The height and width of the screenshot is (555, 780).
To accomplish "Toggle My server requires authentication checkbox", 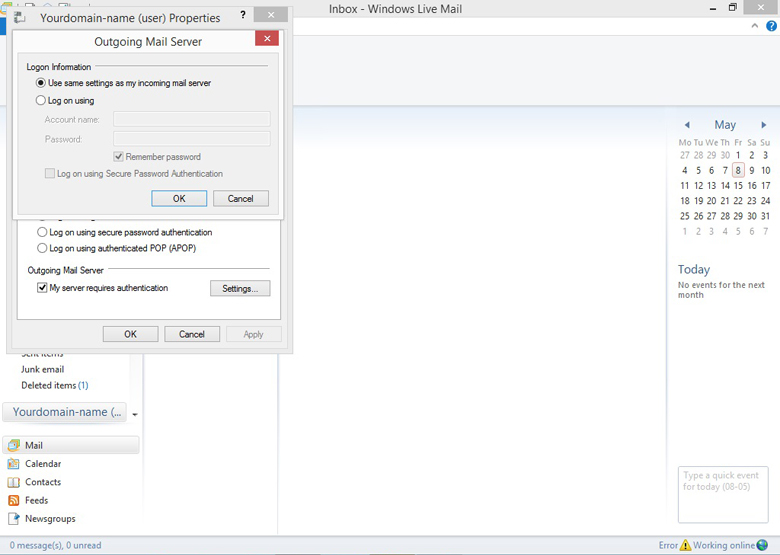I will coord(42,288).
